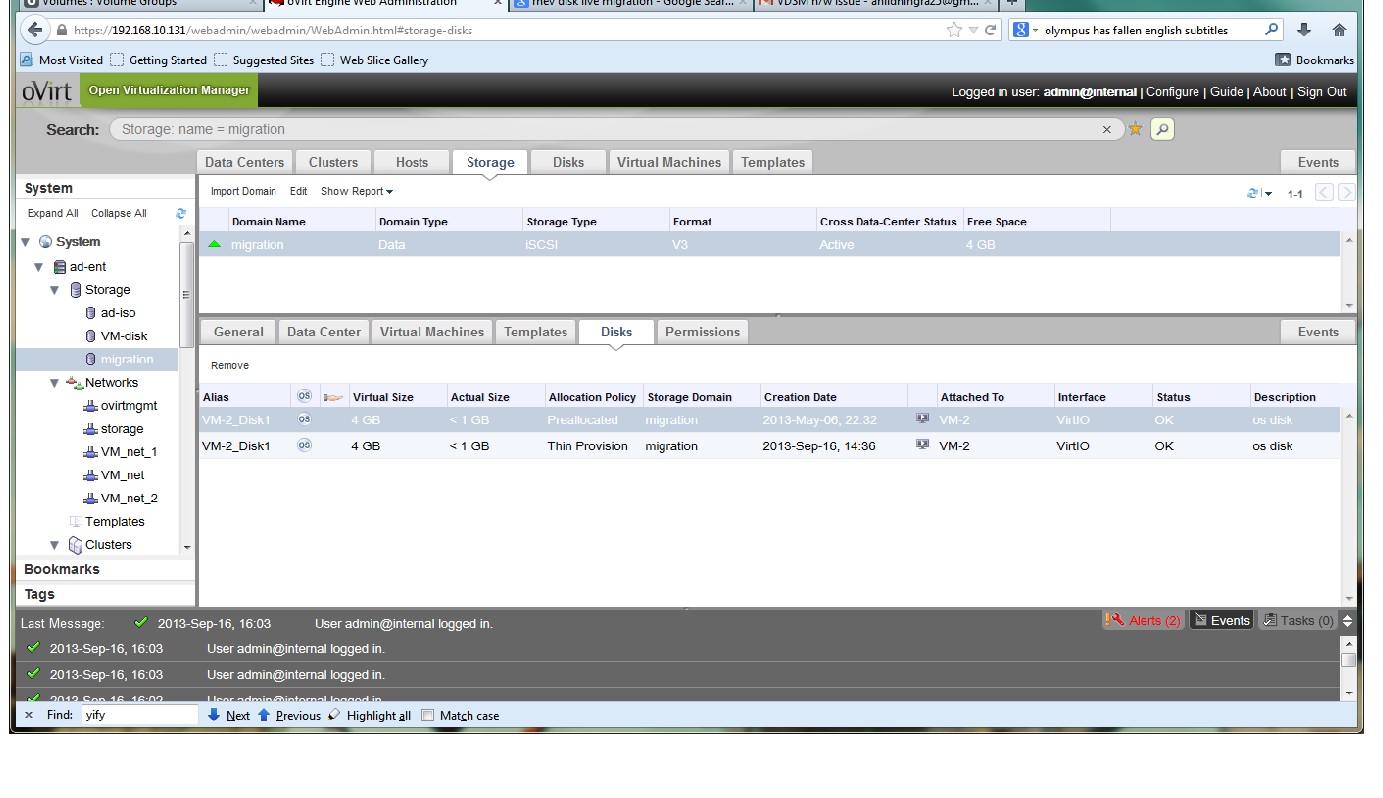This screenshot has height=798, width=1383.
Task: Open the Permissions sub-tab
Action: tap(702, 332)
